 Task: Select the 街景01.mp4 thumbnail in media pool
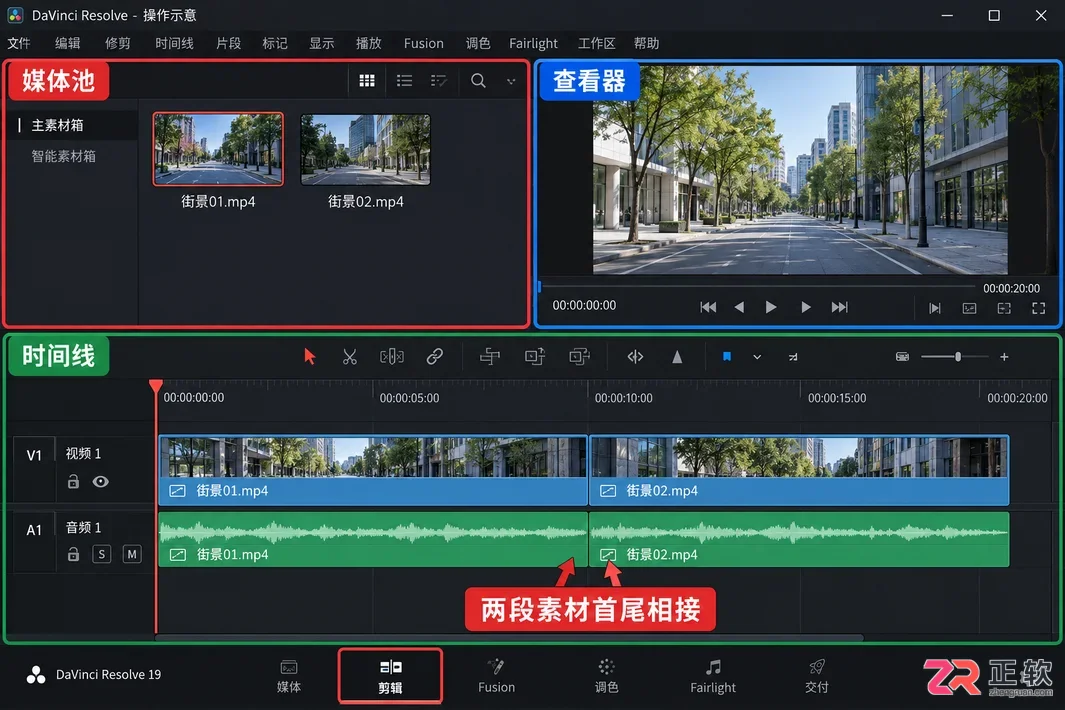[x=218, y=149]
